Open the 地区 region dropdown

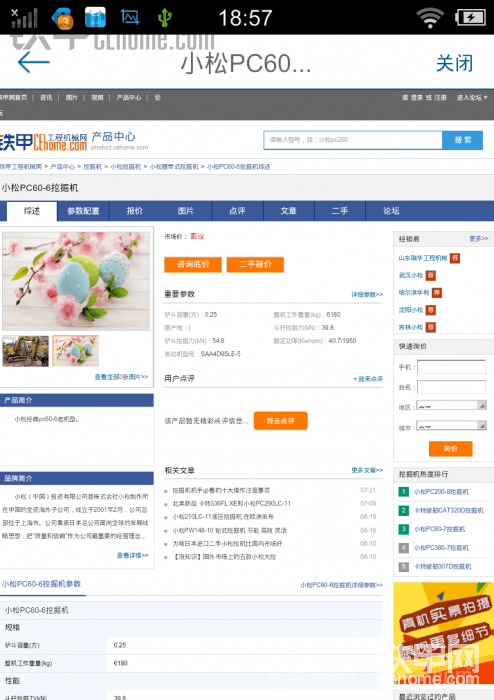click(x=451, y=406)
